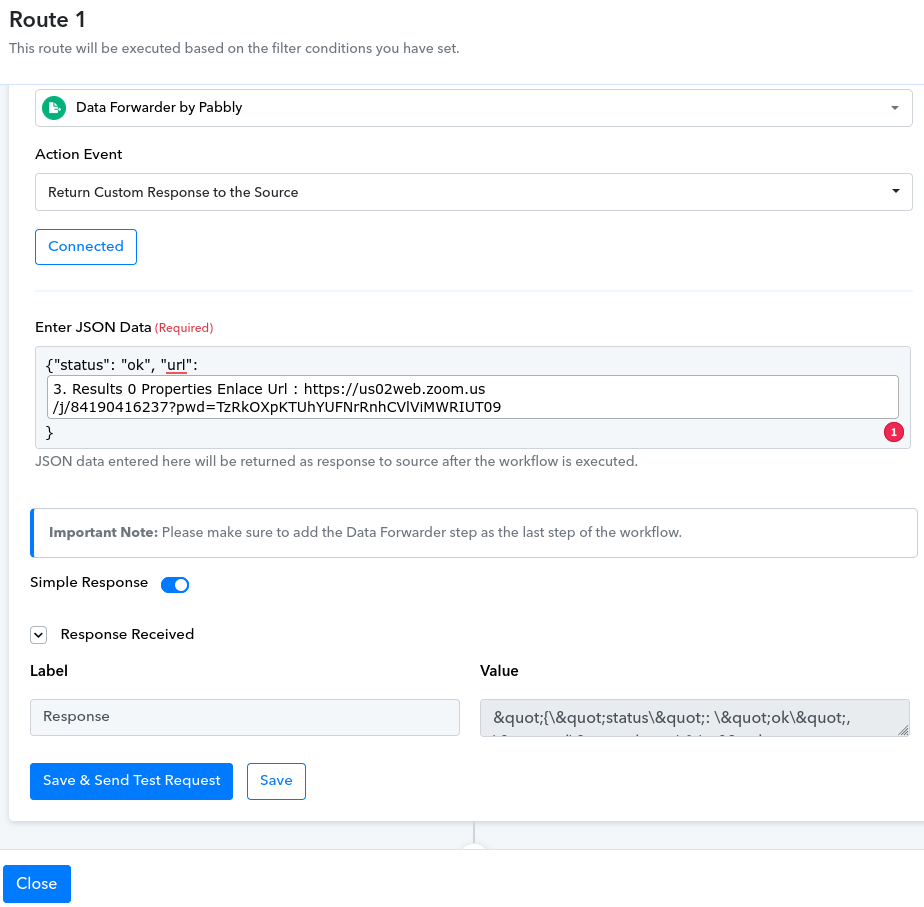Click the JSON data helper description text
This screenshot has height=907, width=924.
(x=336, y=461)
